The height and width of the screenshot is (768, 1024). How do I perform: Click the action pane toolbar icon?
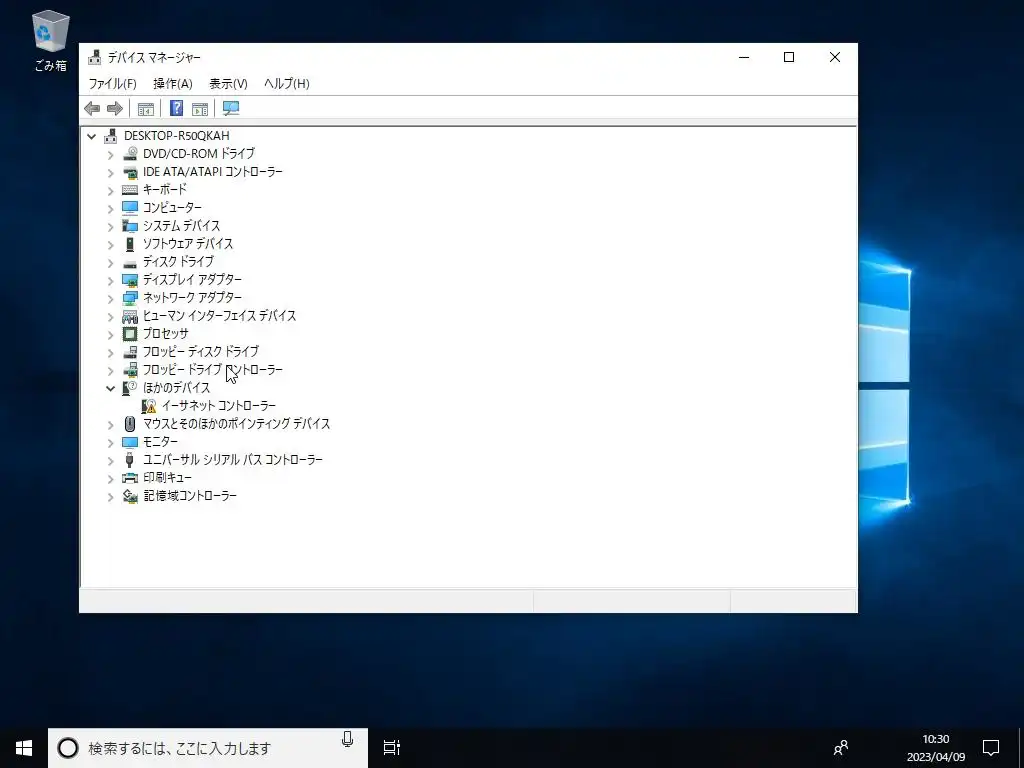click(x=200, y=108)
